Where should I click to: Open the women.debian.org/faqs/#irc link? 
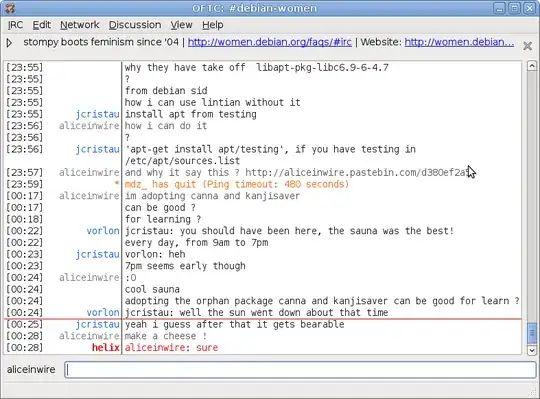[270, 42]
